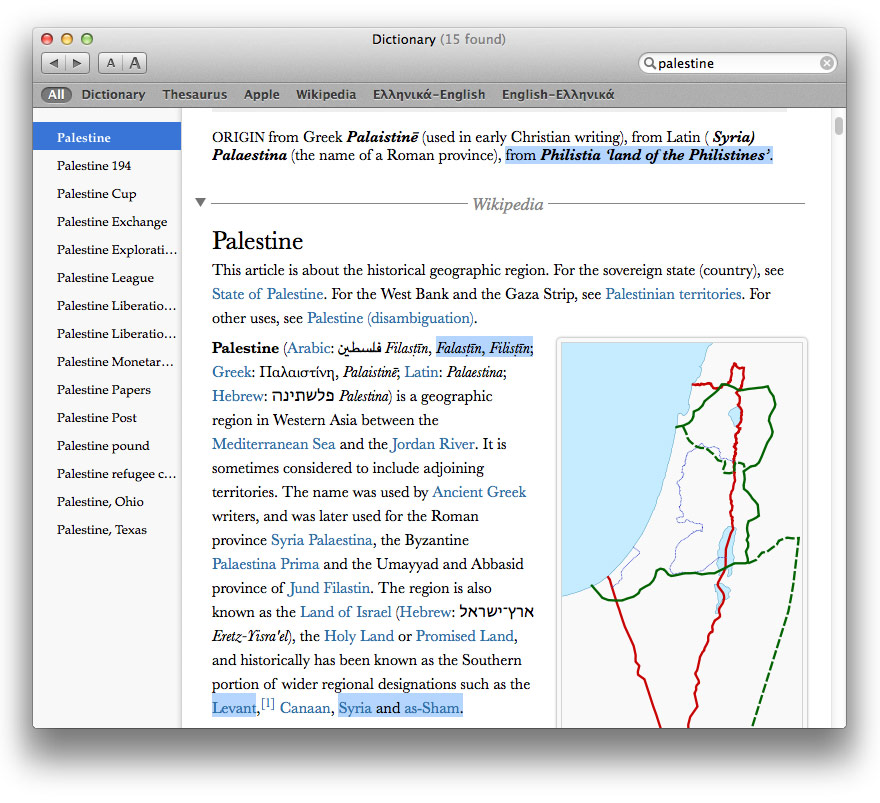Open the Palaestina Prima link

pyautogui.click(x=265, y=564)
